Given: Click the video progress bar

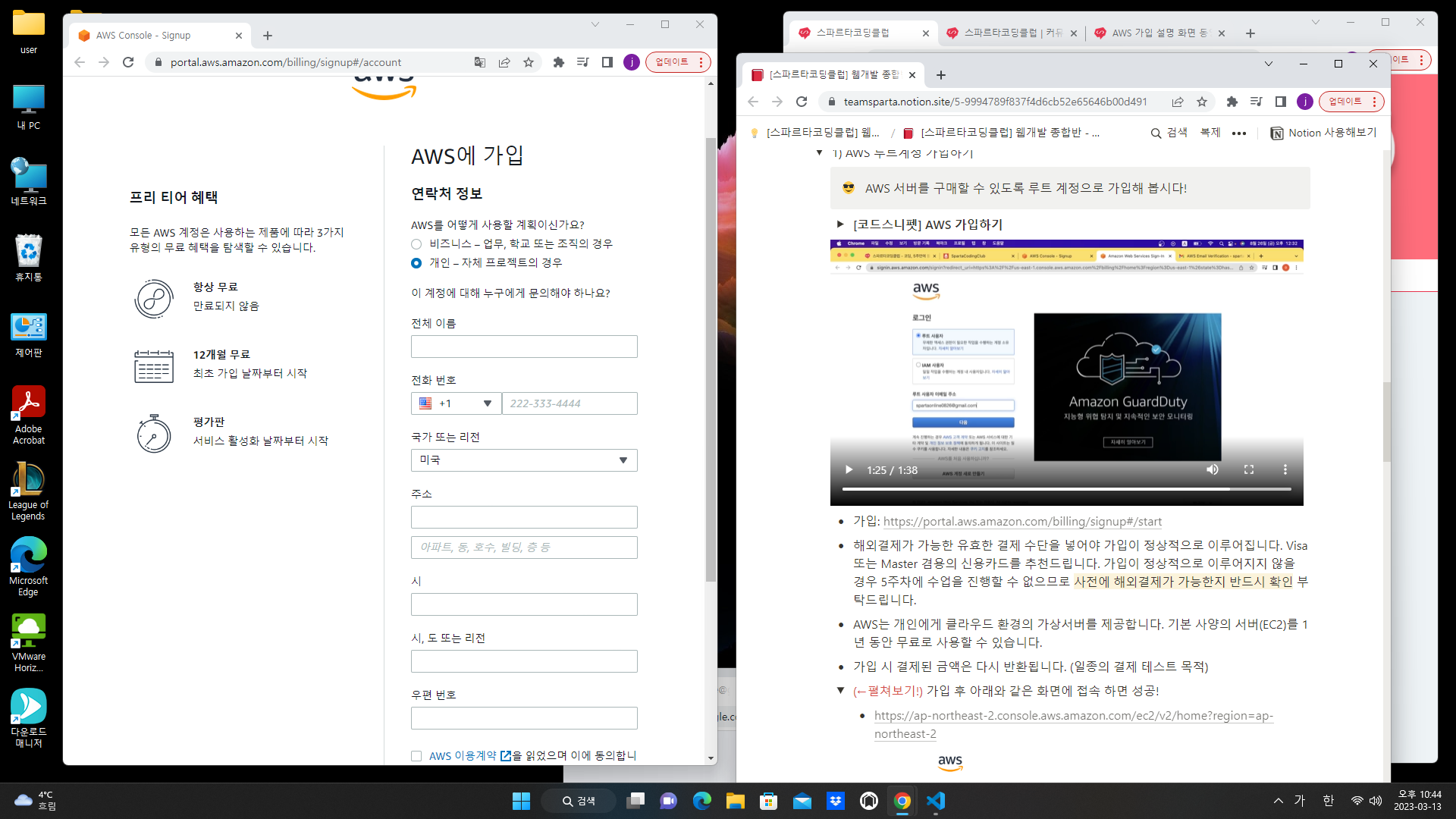Looking at the screenshot, I should [1067, 490].
